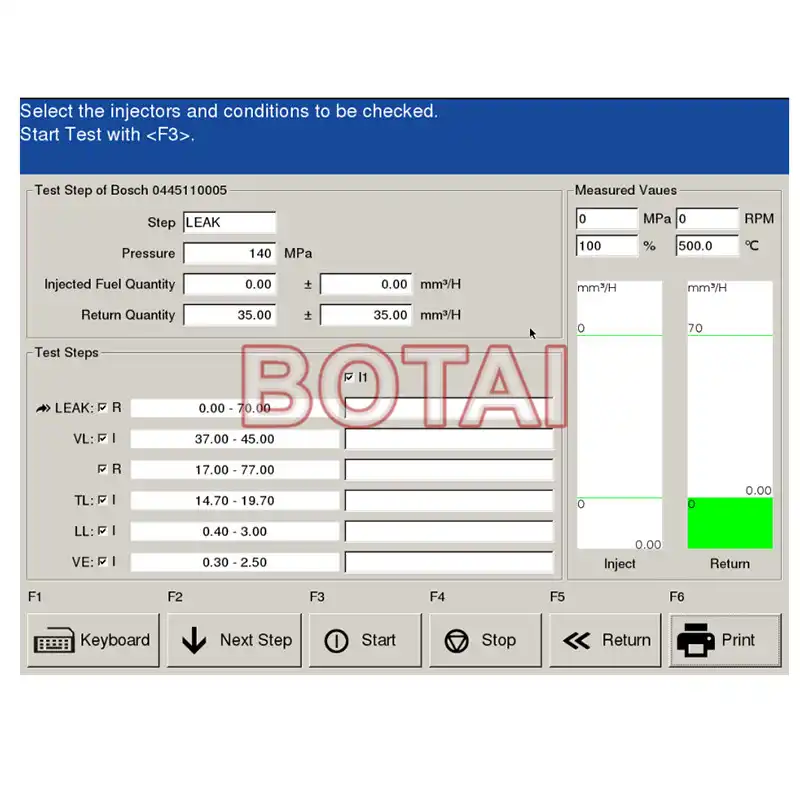Click the Return Quantity tolerance field

point(366,315)
